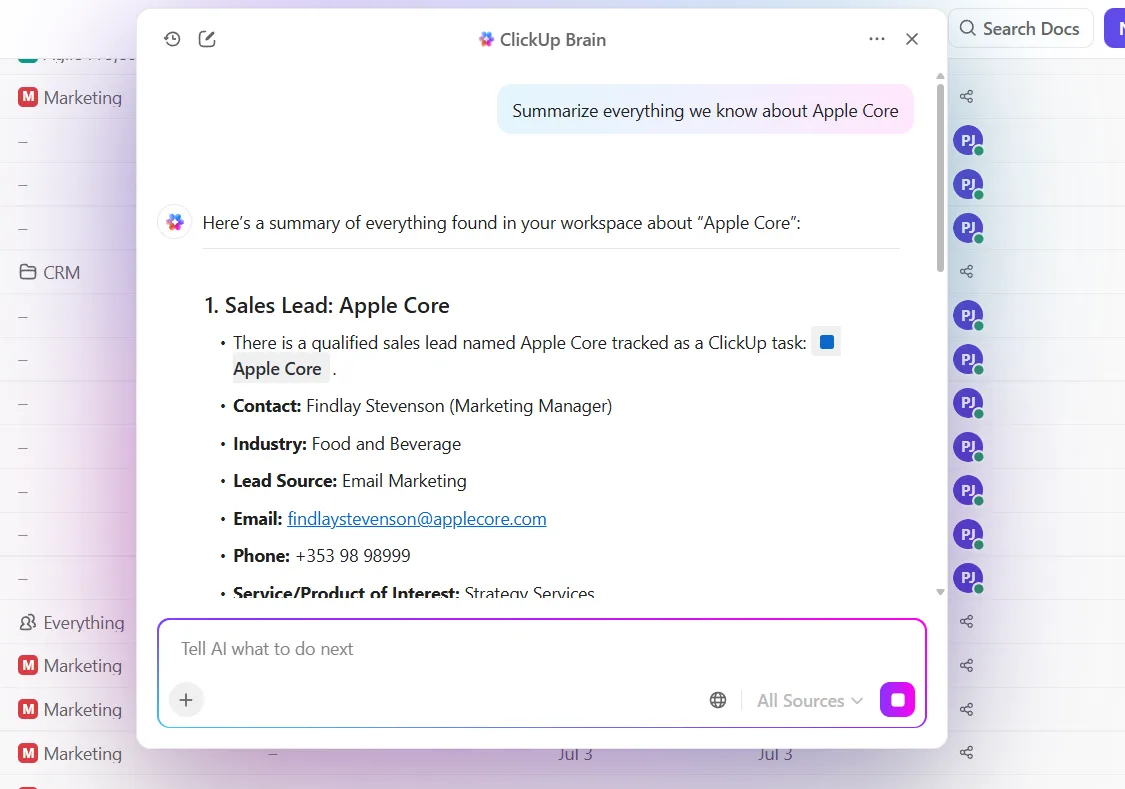Click the chat scrollbar thumb

coord(941,178)
